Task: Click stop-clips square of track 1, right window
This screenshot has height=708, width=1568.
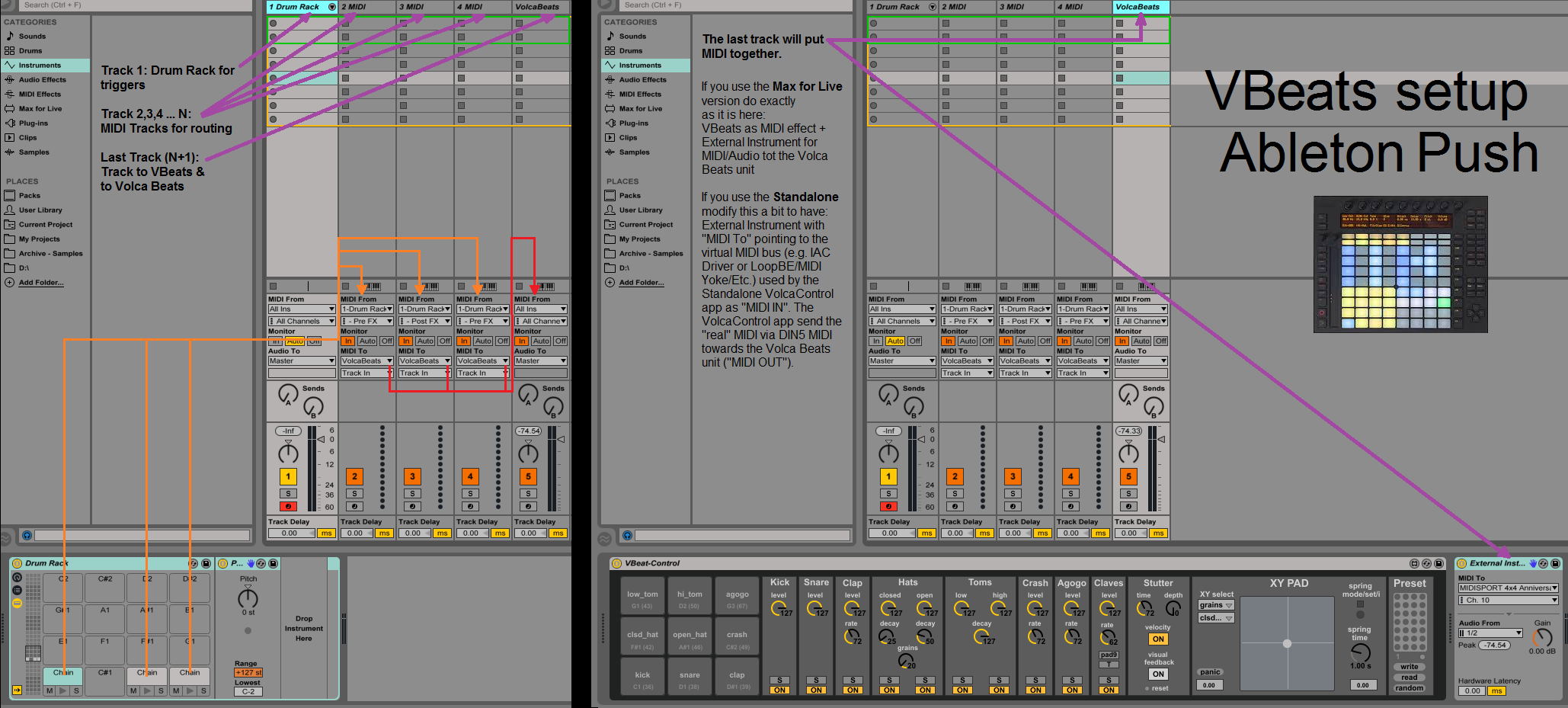Action: tap(873, 287)
